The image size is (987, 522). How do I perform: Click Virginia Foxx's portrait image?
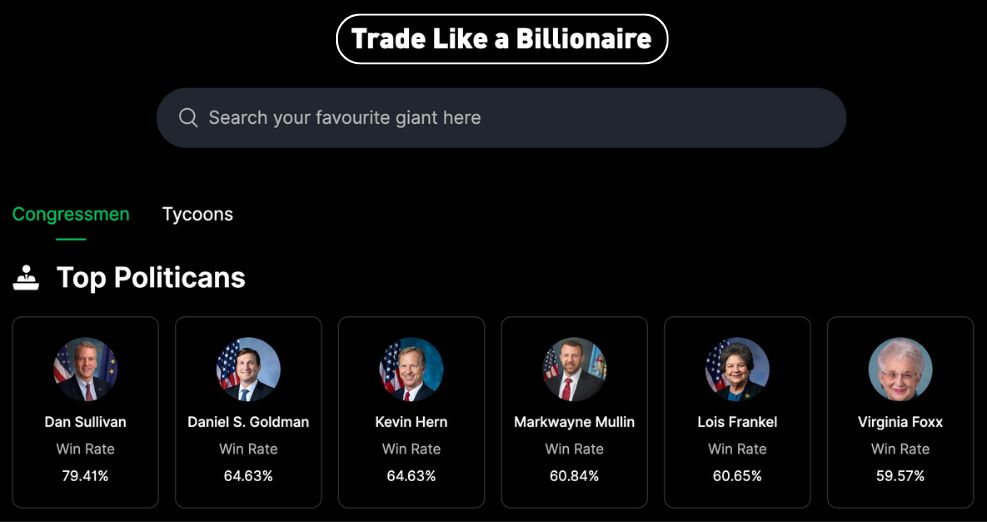900,370
